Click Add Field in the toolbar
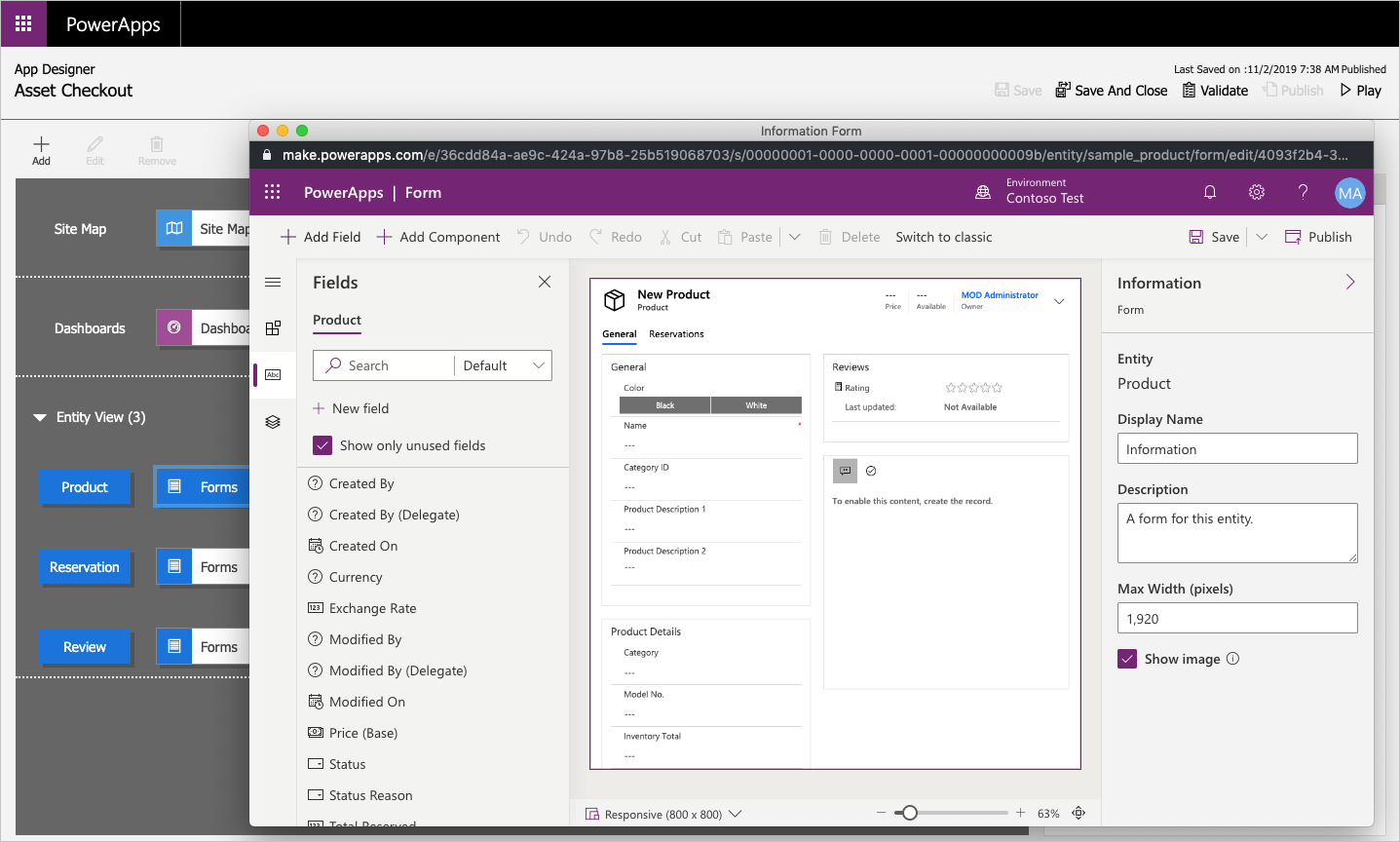Screen dimensions: 1400x842 coord(321,237)
